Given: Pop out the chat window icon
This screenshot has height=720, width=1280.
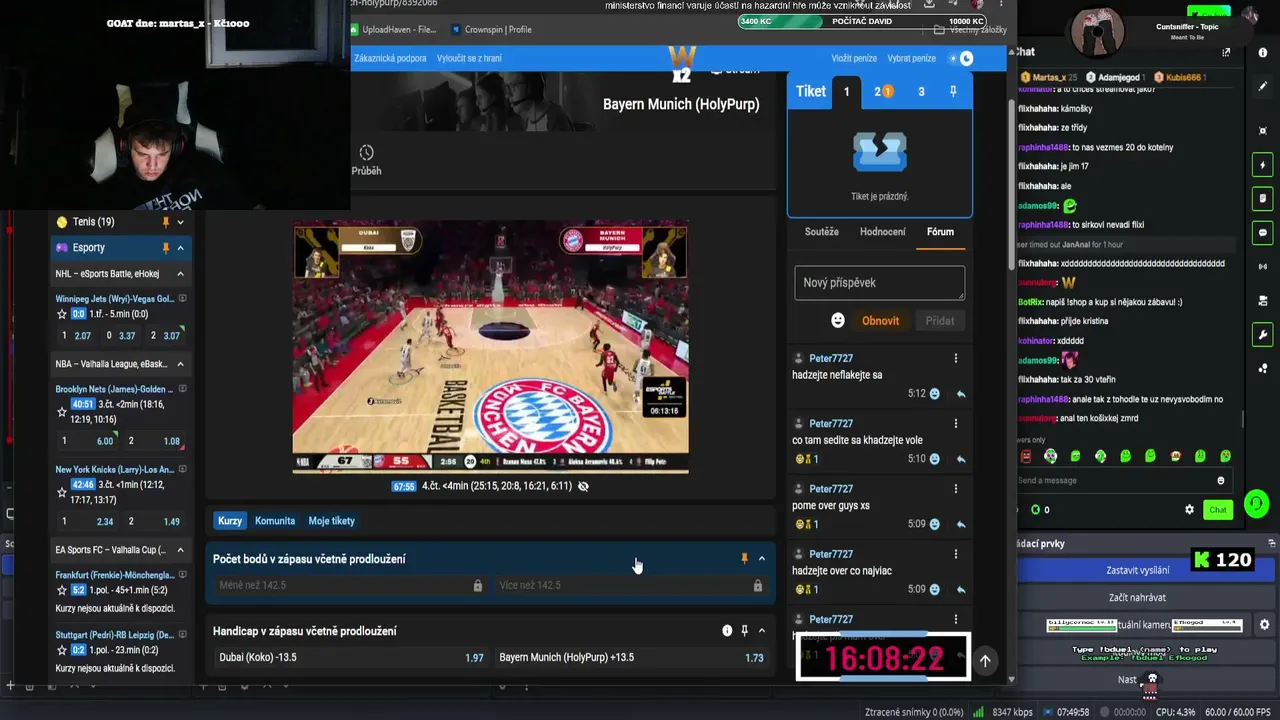Looking at the screenshot, I should coord(1226,52).
